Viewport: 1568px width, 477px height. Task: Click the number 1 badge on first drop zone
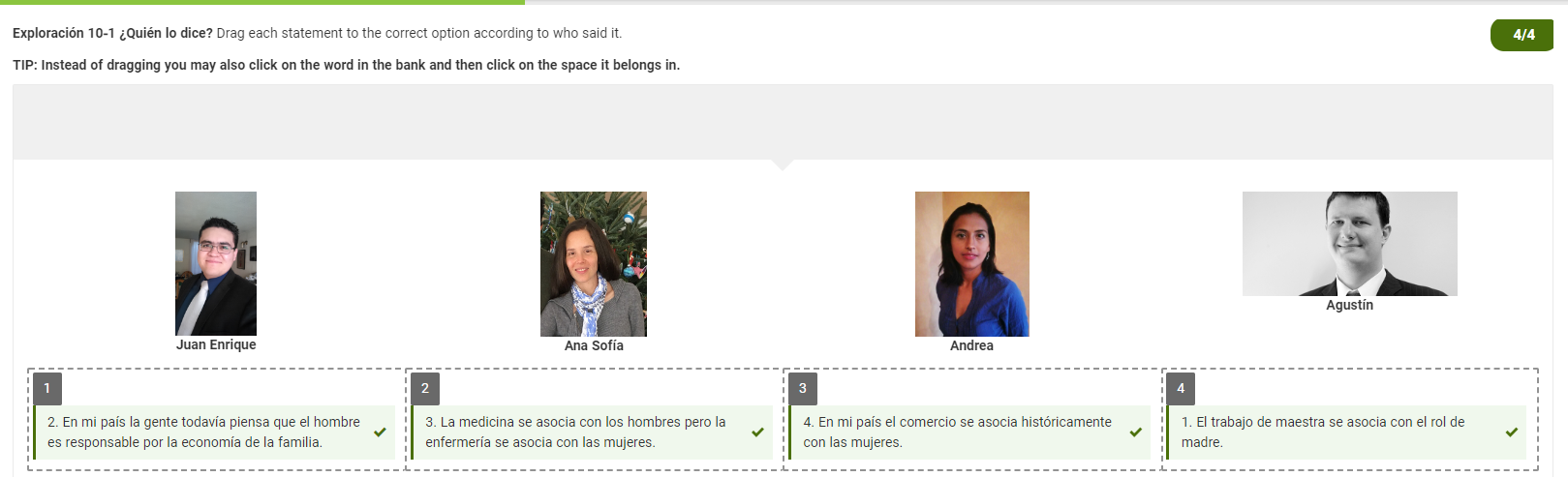pos(46,388)
